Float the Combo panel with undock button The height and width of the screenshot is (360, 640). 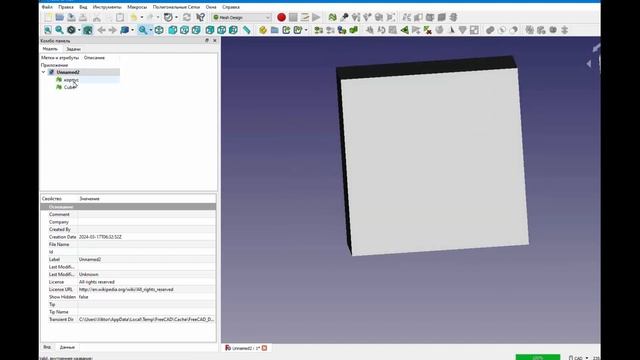(x=207, y=41)
